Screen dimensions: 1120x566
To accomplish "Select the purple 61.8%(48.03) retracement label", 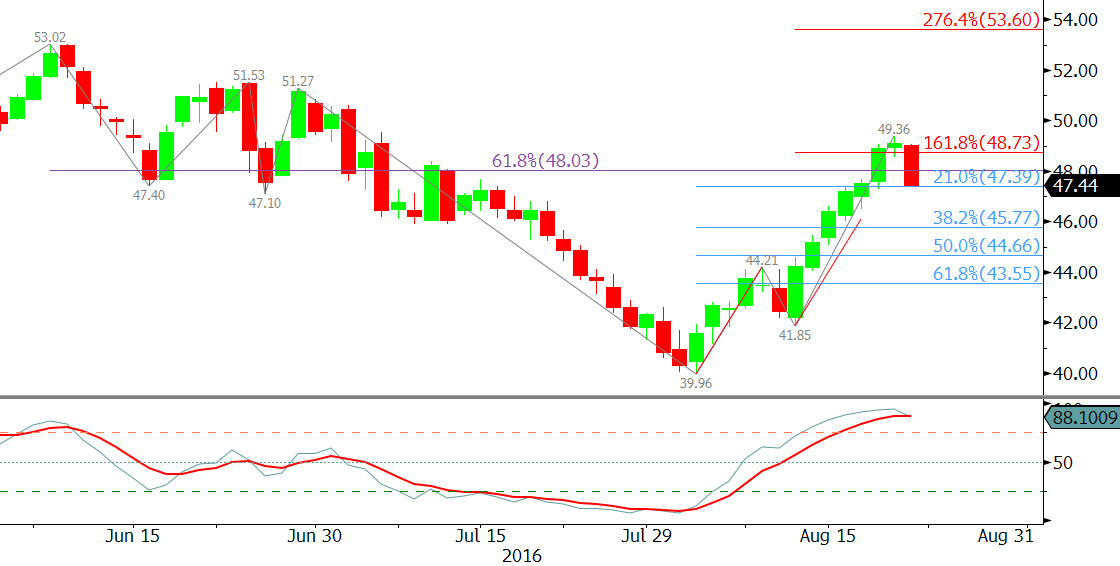I will tap(546, 161).
